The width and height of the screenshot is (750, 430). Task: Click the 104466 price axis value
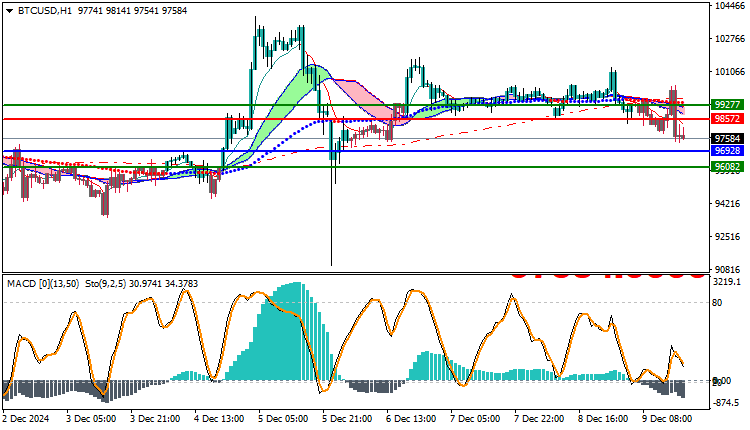(x=730, y=6)
